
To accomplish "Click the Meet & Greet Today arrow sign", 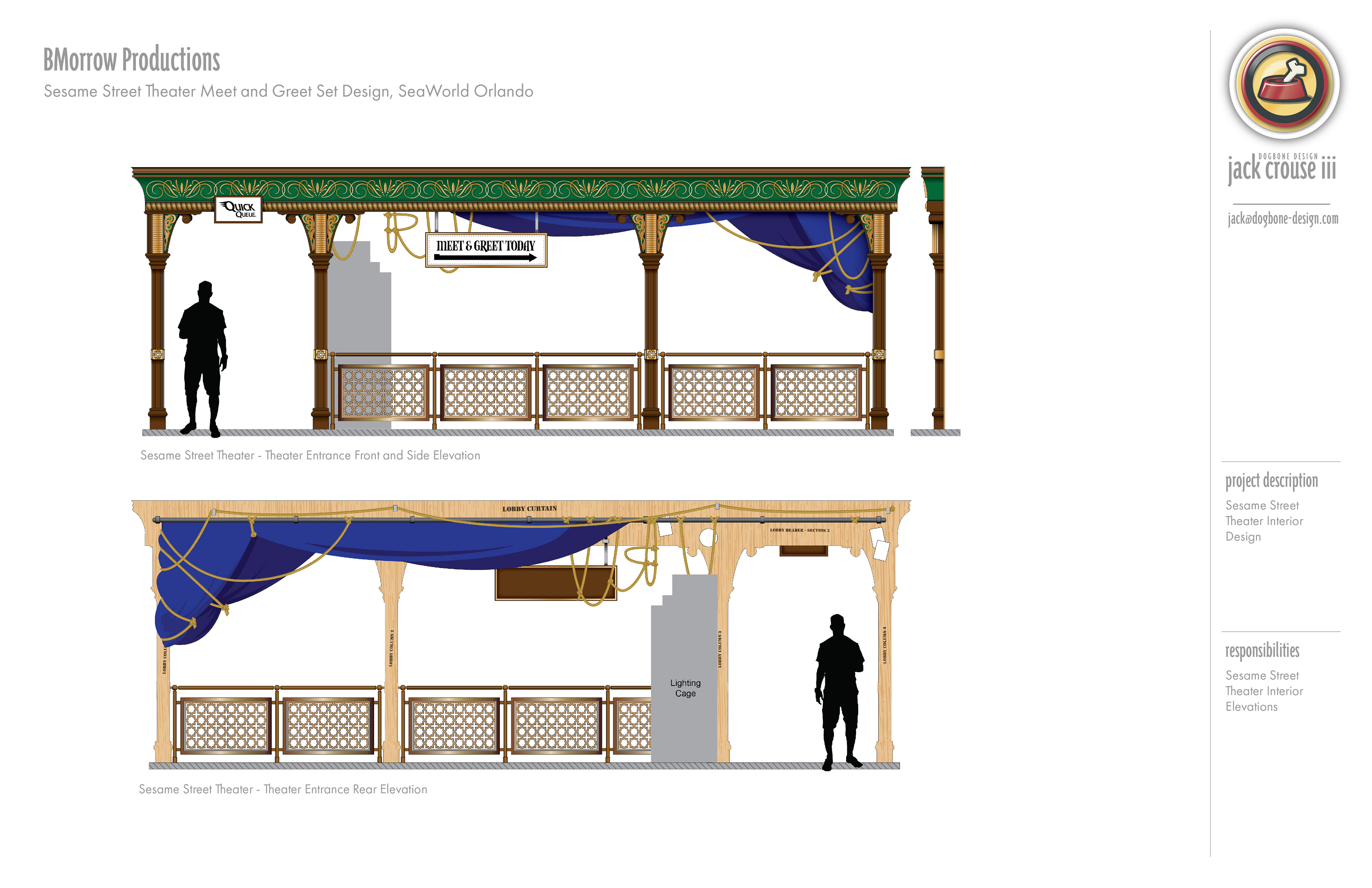I will 486,250.
